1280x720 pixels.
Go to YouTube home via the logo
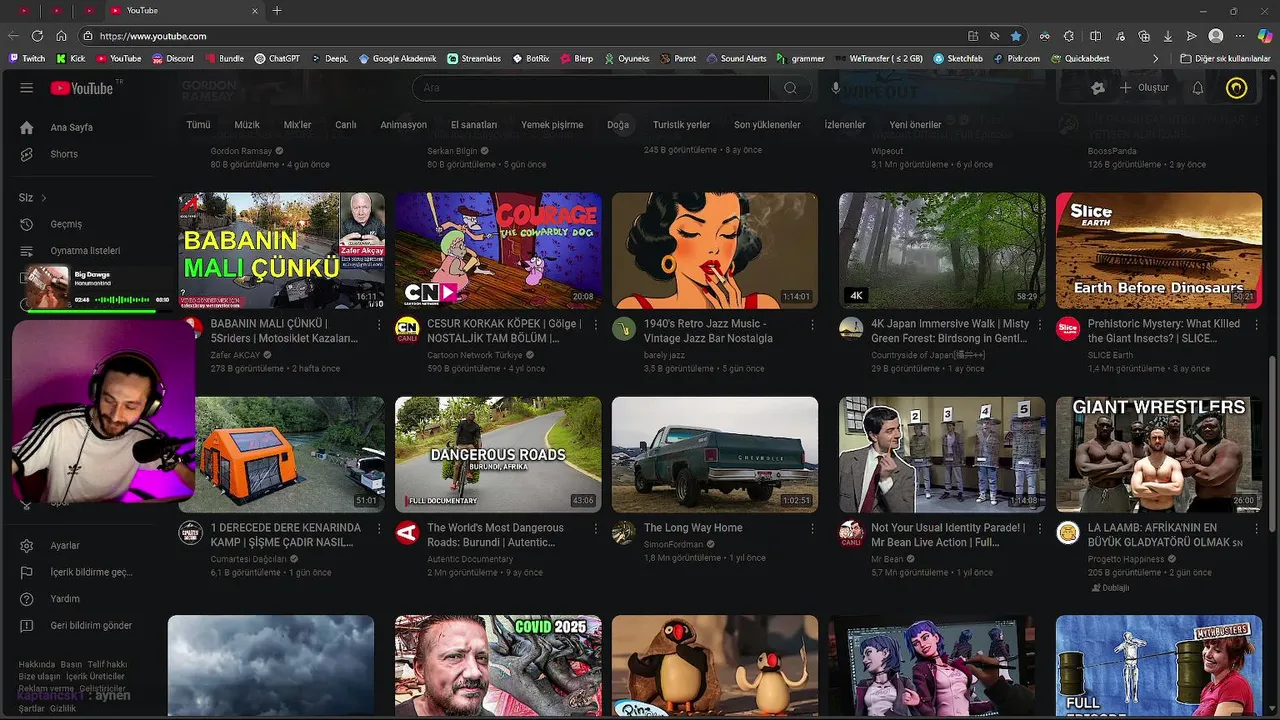tap(82, 88)
